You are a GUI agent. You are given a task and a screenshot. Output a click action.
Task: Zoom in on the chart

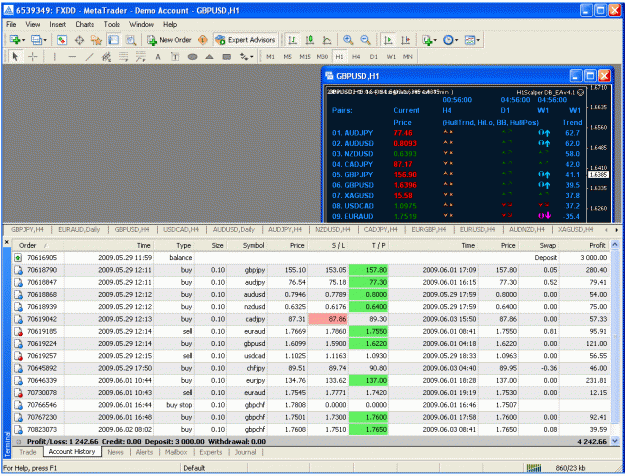pos(348,40)
